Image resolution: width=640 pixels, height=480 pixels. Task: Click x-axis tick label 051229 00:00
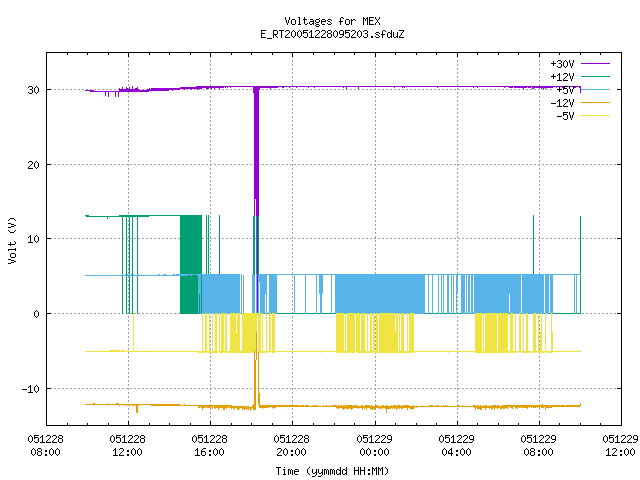(x=374, y=446)
